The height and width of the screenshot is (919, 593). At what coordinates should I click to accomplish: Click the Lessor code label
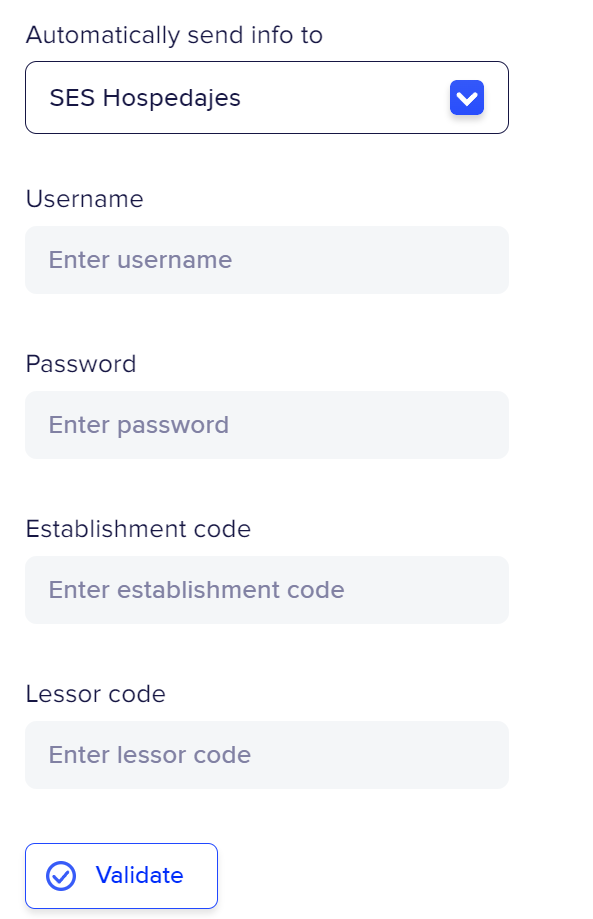point(96,694)
